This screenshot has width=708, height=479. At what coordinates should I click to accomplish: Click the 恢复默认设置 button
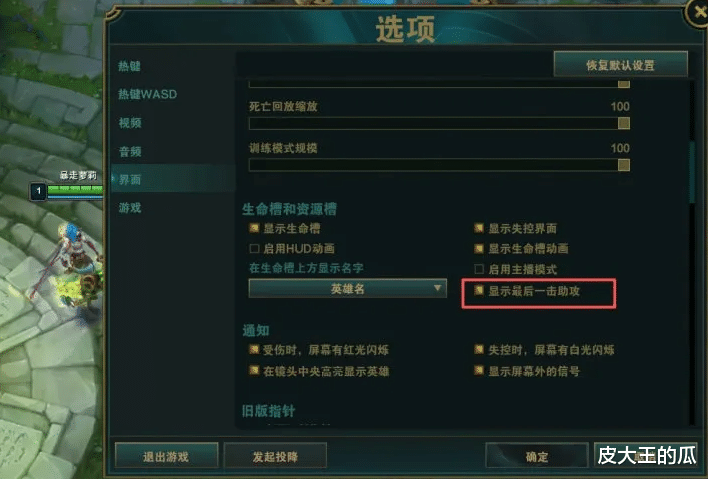point(620,65)
